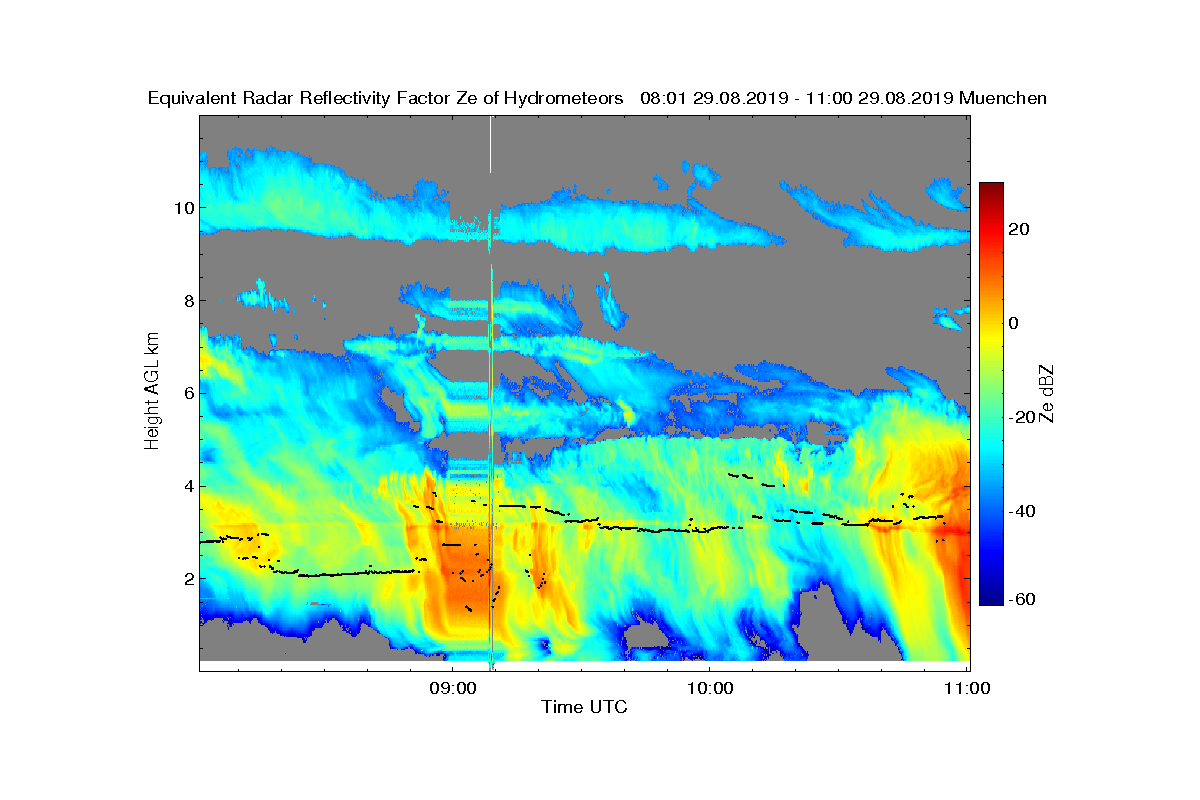Image resolution: width=1200 pixels, height=800 pixels.
Task: Click the '4' height tick label
Action: coord(188,486)
